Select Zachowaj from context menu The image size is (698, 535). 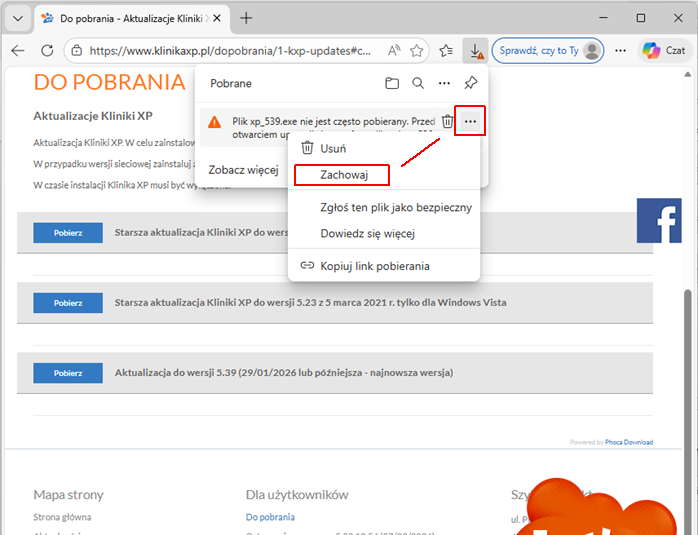point(344,175)
